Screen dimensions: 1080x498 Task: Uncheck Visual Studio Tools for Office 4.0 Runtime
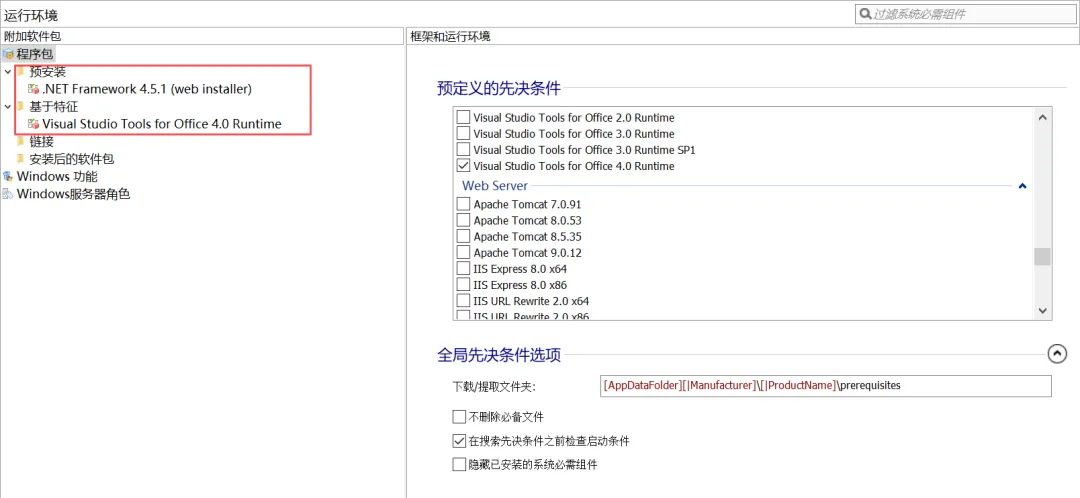(464, 166)
